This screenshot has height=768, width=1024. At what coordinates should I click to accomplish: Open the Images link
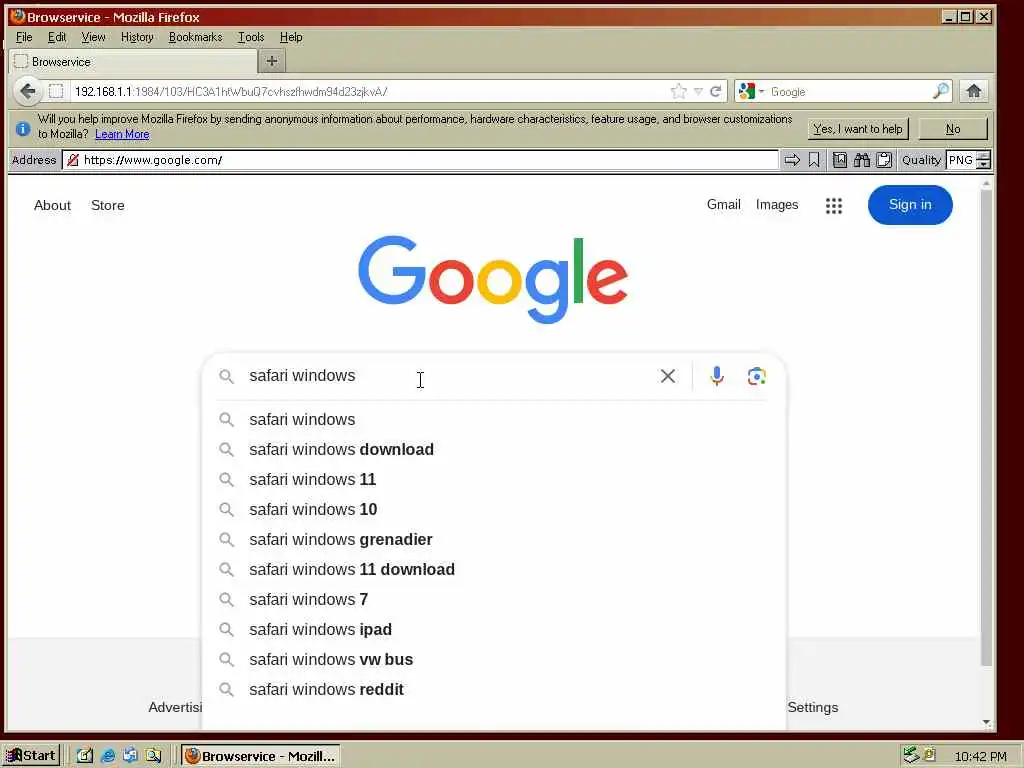776,205
